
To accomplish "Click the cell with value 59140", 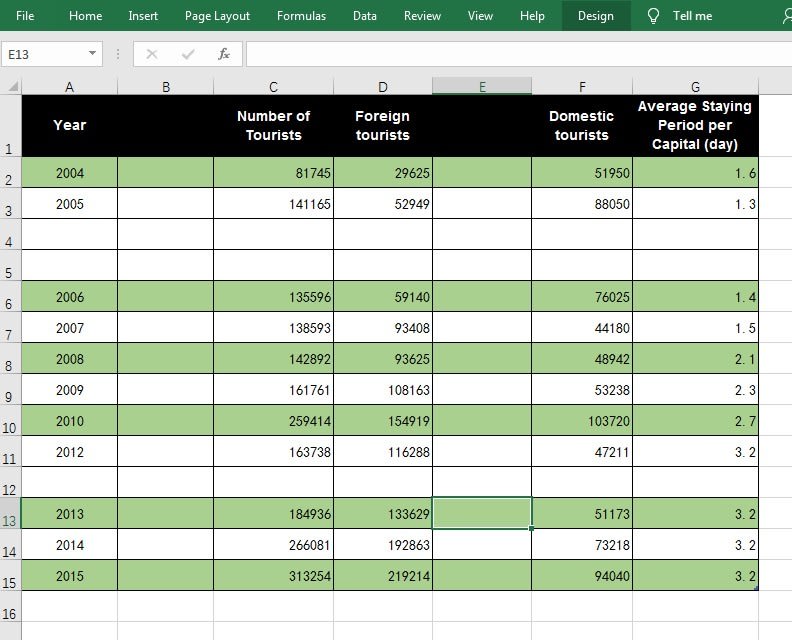I will pyautogui.click(x=383, y=297).
